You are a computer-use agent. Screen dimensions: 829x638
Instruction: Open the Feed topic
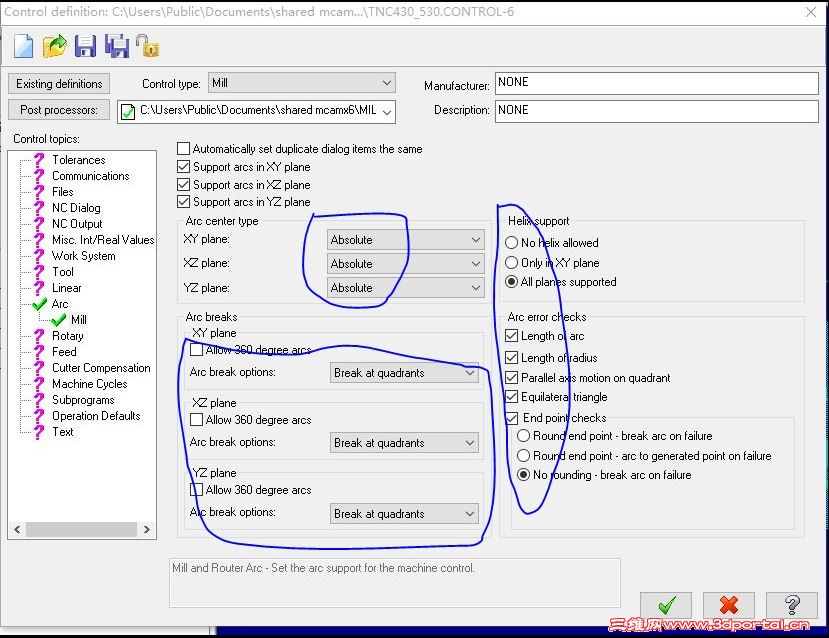point(64,352)
